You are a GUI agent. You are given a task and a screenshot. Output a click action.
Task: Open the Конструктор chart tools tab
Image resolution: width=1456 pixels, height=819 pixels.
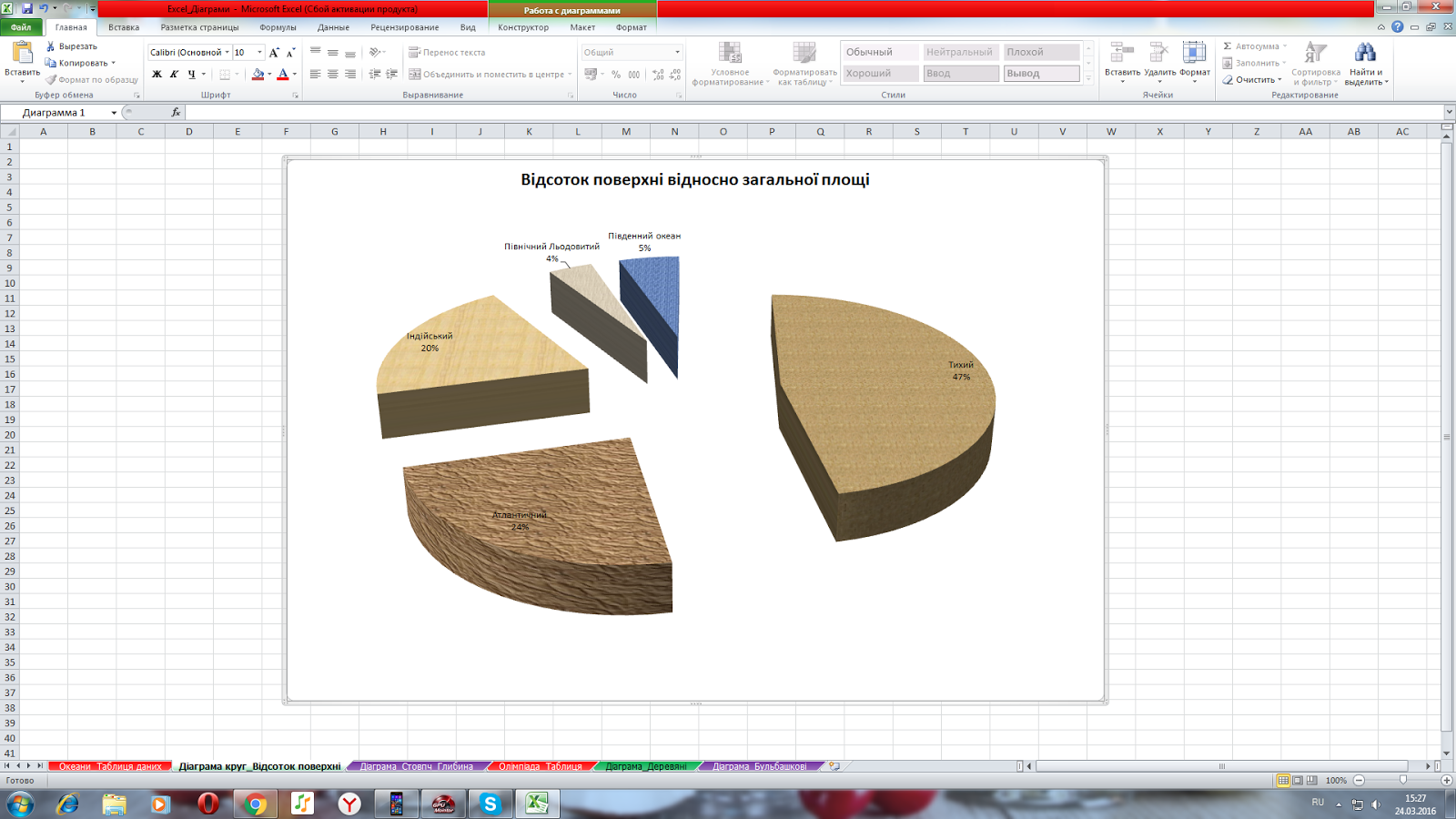[523, 27]
